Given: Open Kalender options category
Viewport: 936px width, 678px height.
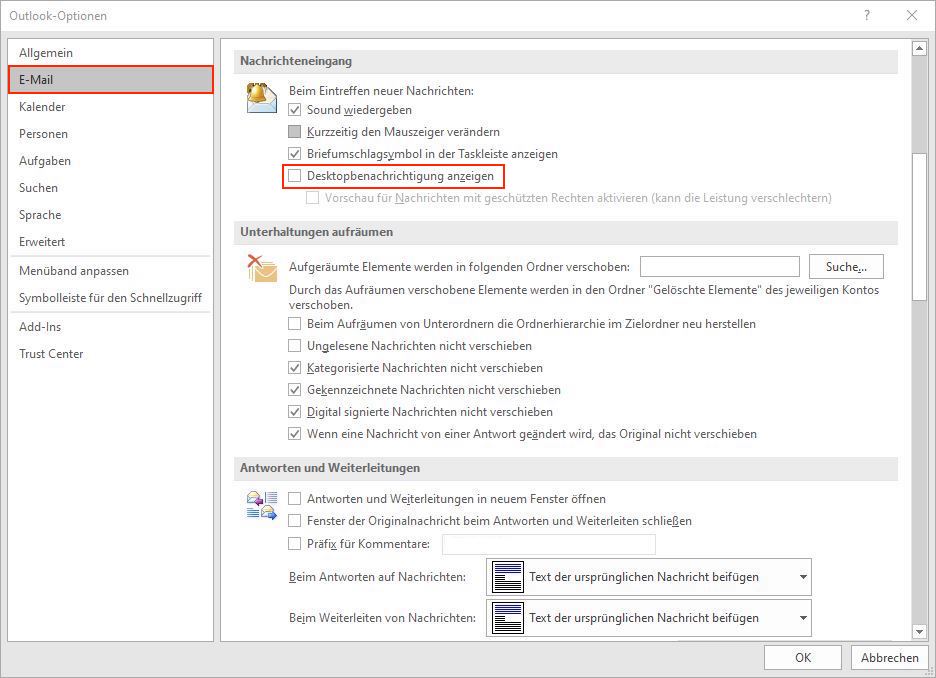Looking at the screenshot, I should coord(111,107).
